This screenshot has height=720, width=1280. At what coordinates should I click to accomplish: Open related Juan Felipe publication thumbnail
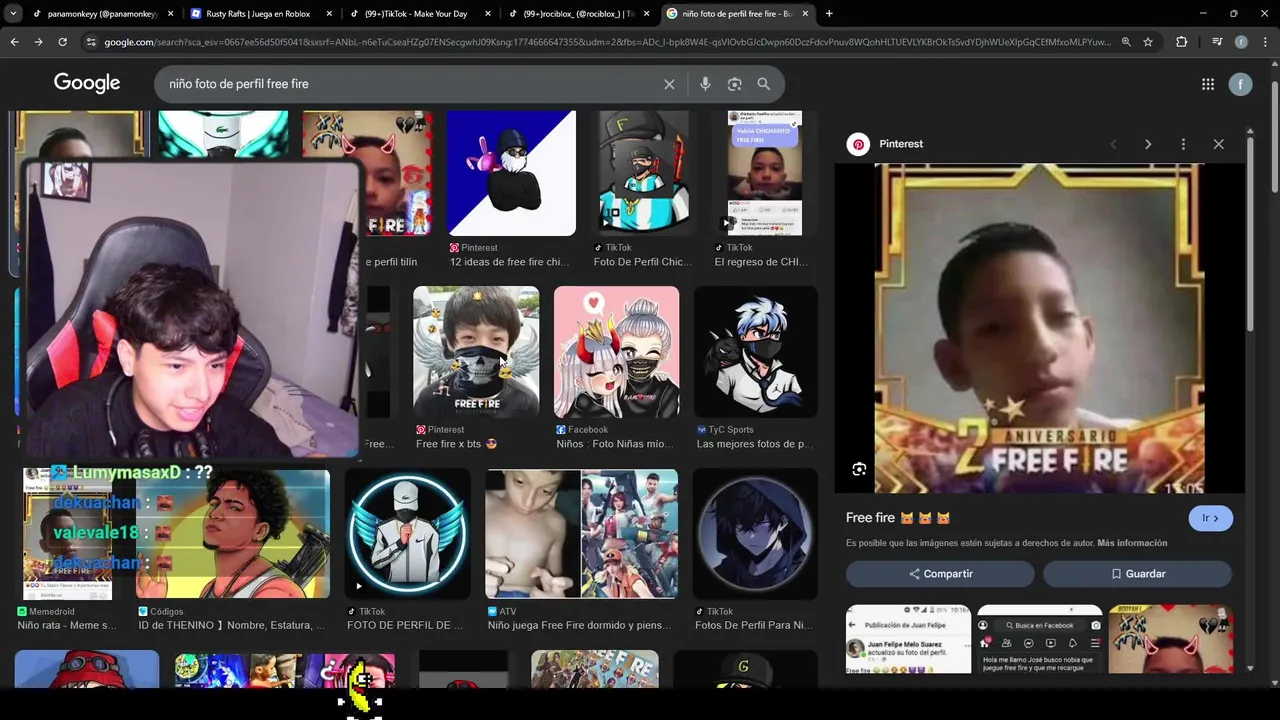point(908,639)
